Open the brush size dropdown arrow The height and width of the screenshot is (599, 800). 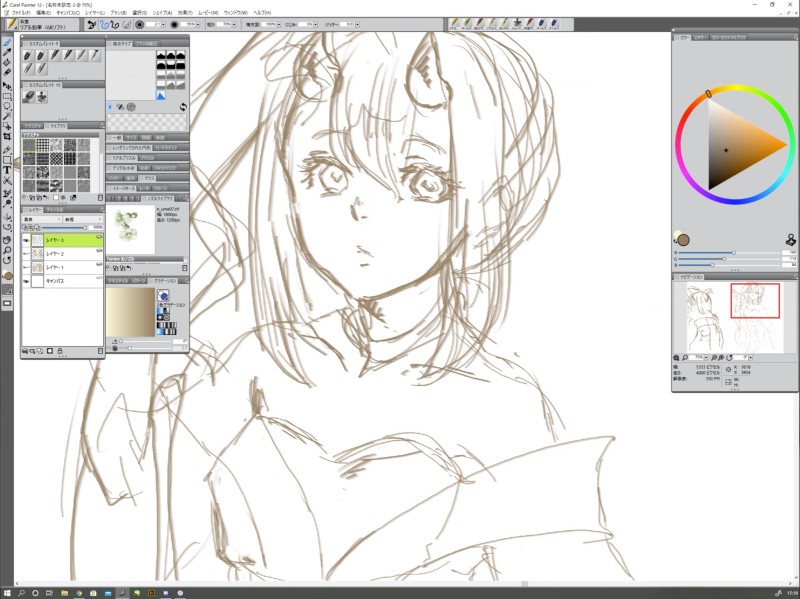(164, 24)
